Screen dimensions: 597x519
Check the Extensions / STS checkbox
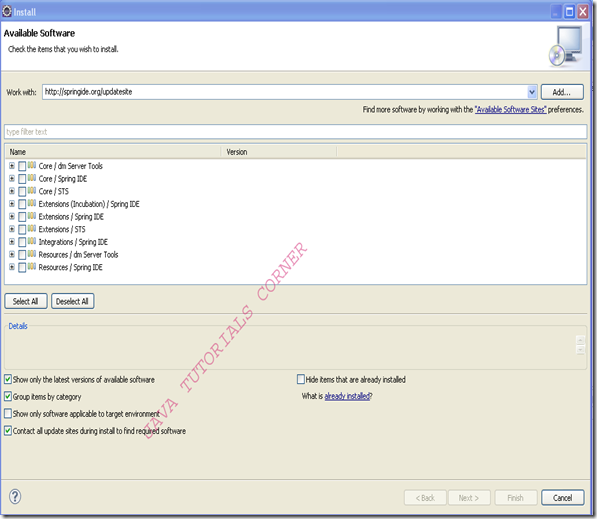tap(22, 229)
